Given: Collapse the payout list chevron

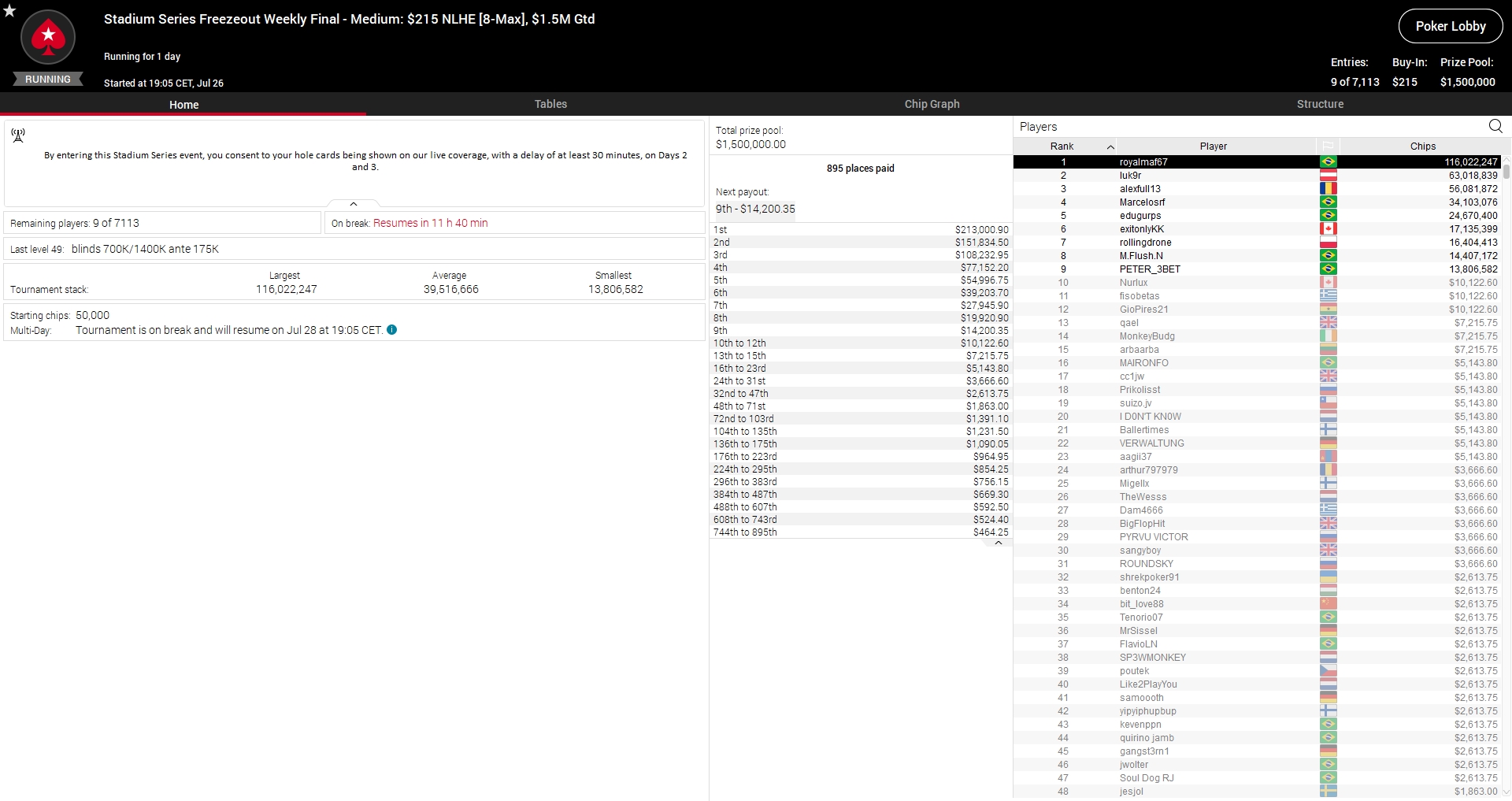Looking at the screenshot, I should tap(999, 543).
